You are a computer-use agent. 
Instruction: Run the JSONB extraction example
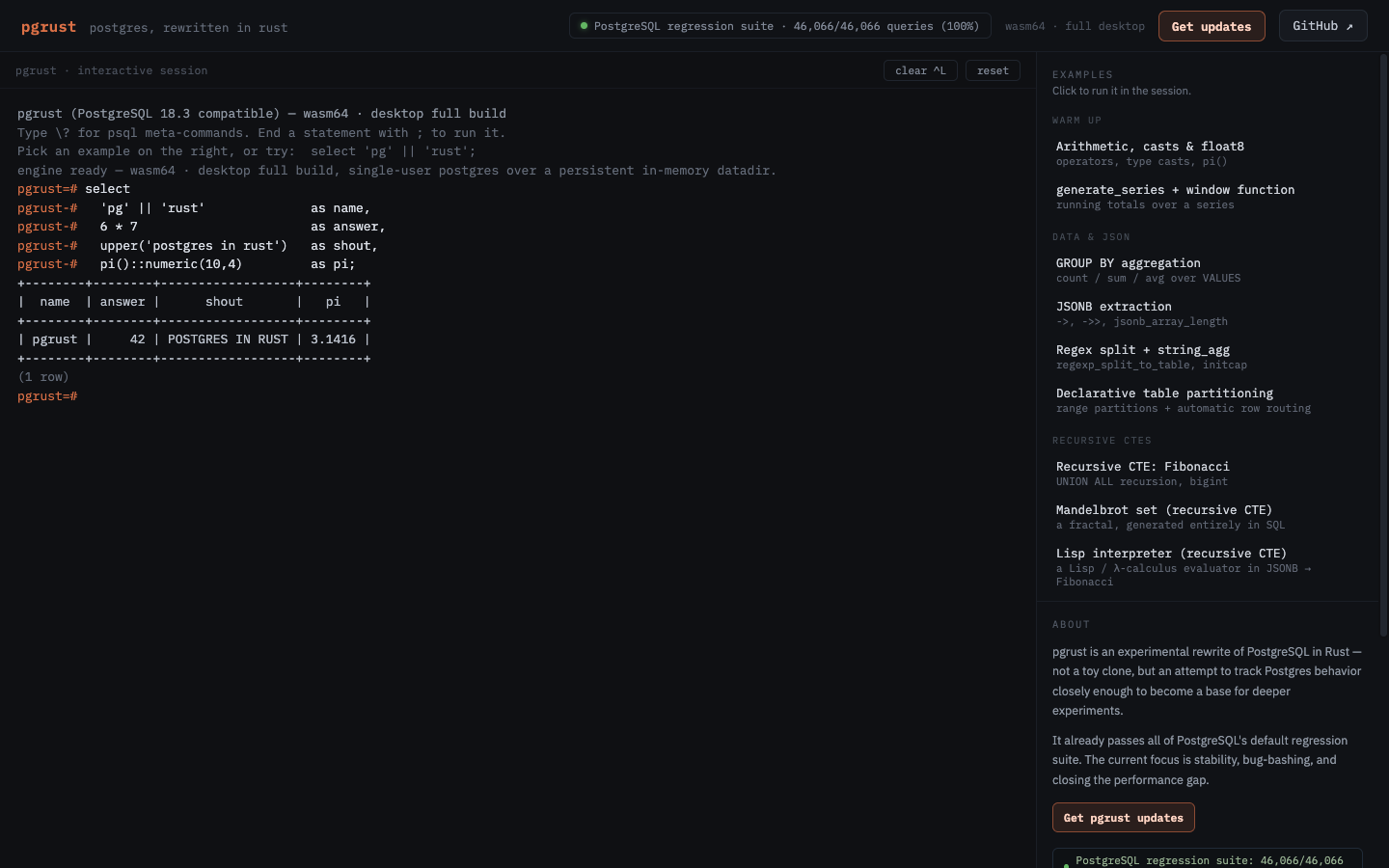(1206, 313)
